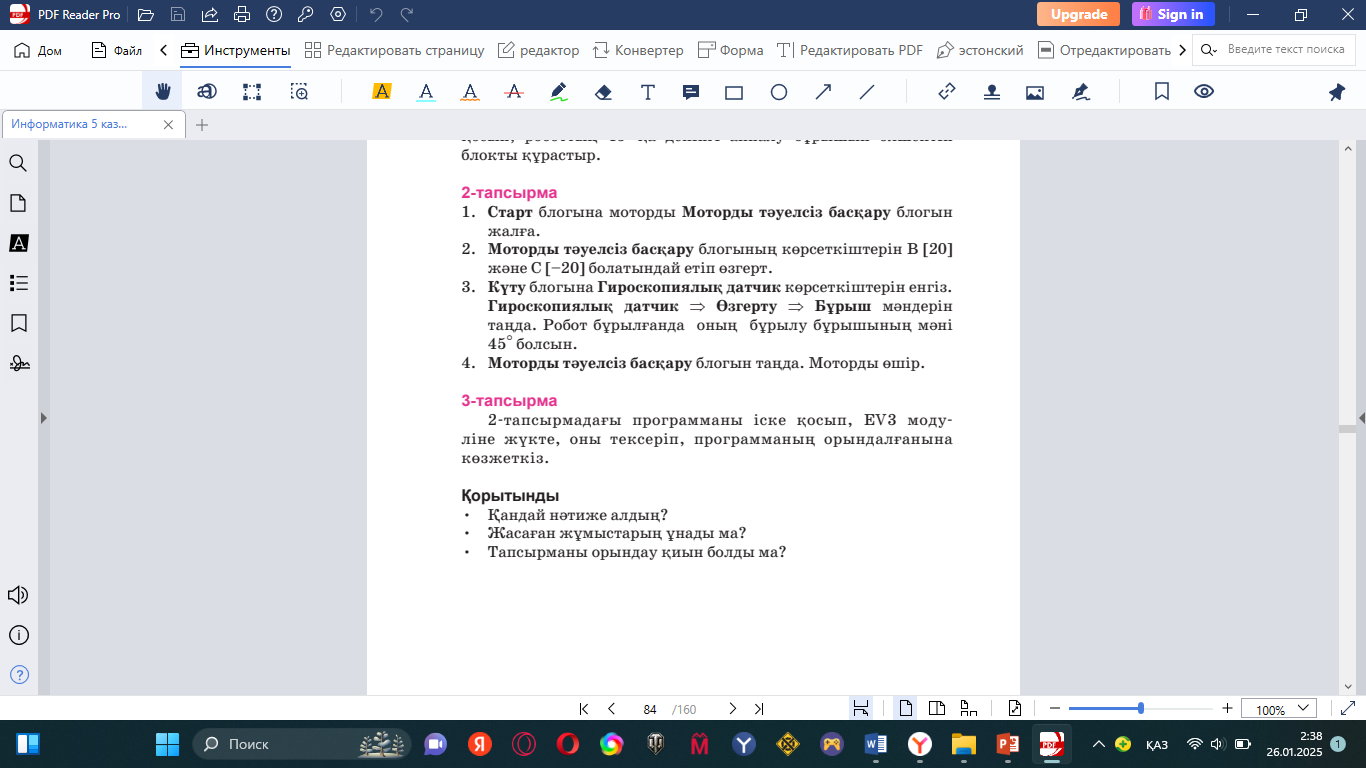Screen dimensions: 1366x768
Task: Toggle annotation visibility eye icon
Action: (x=1204, y=92)
